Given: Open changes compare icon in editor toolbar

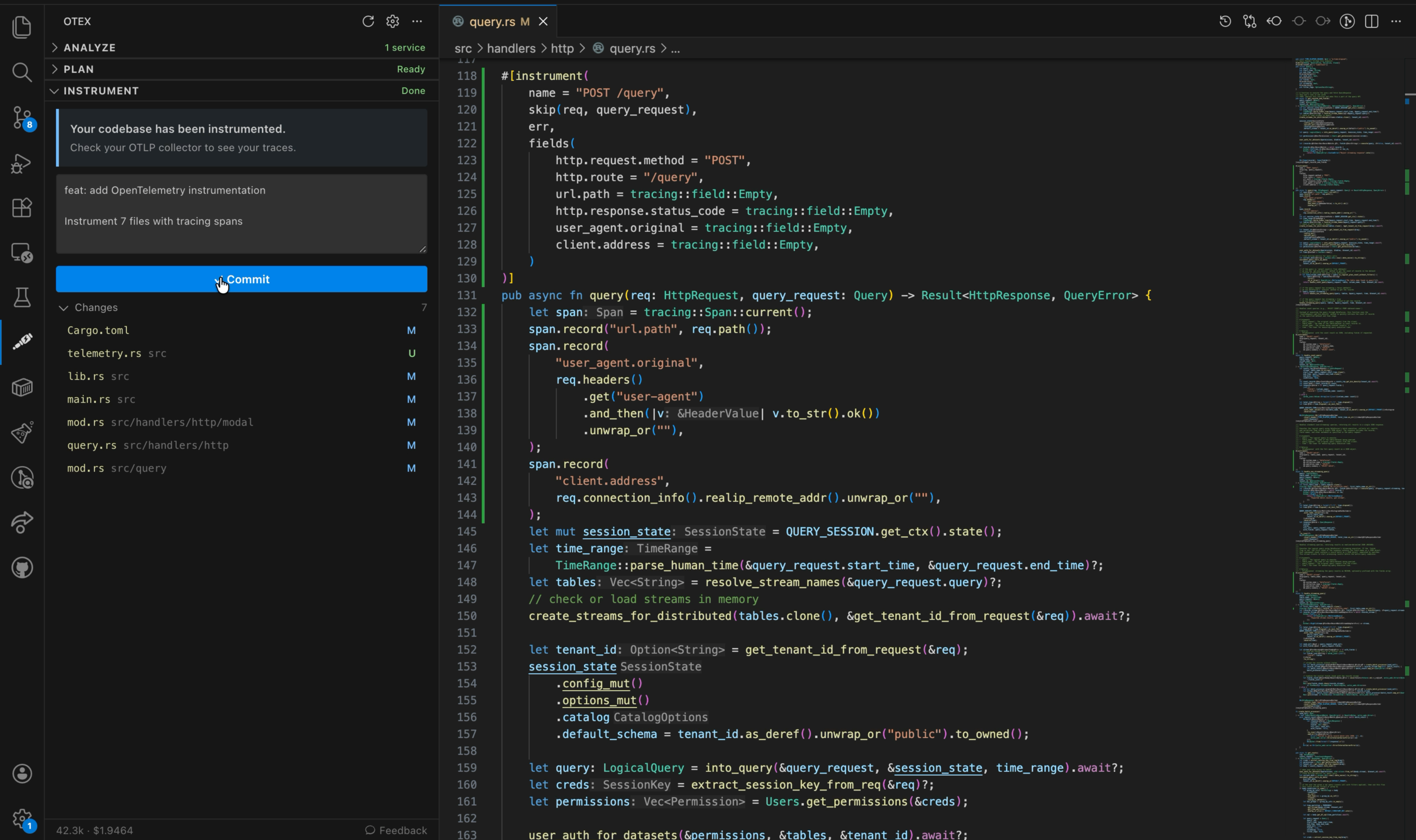Looking at the screenshot, I should click(x=1250, y=21).
